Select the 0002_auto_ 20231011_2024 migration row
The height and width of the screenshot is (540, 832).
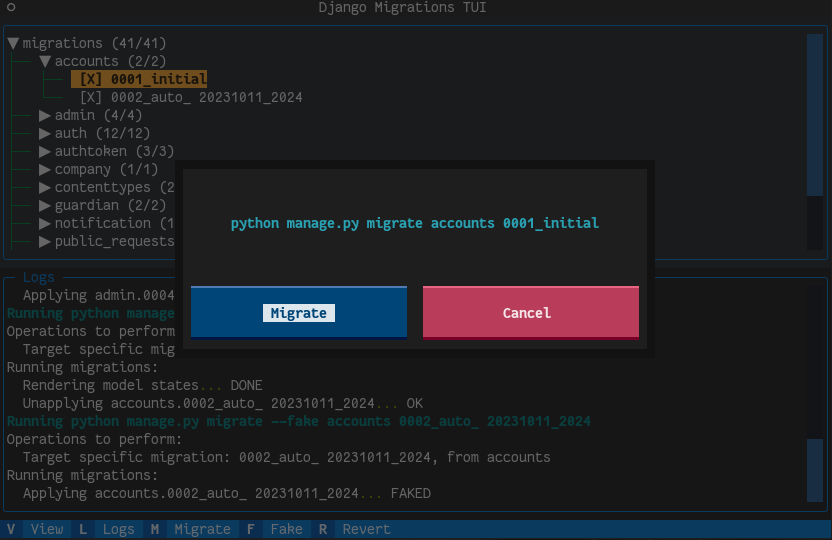click(191, 97)
